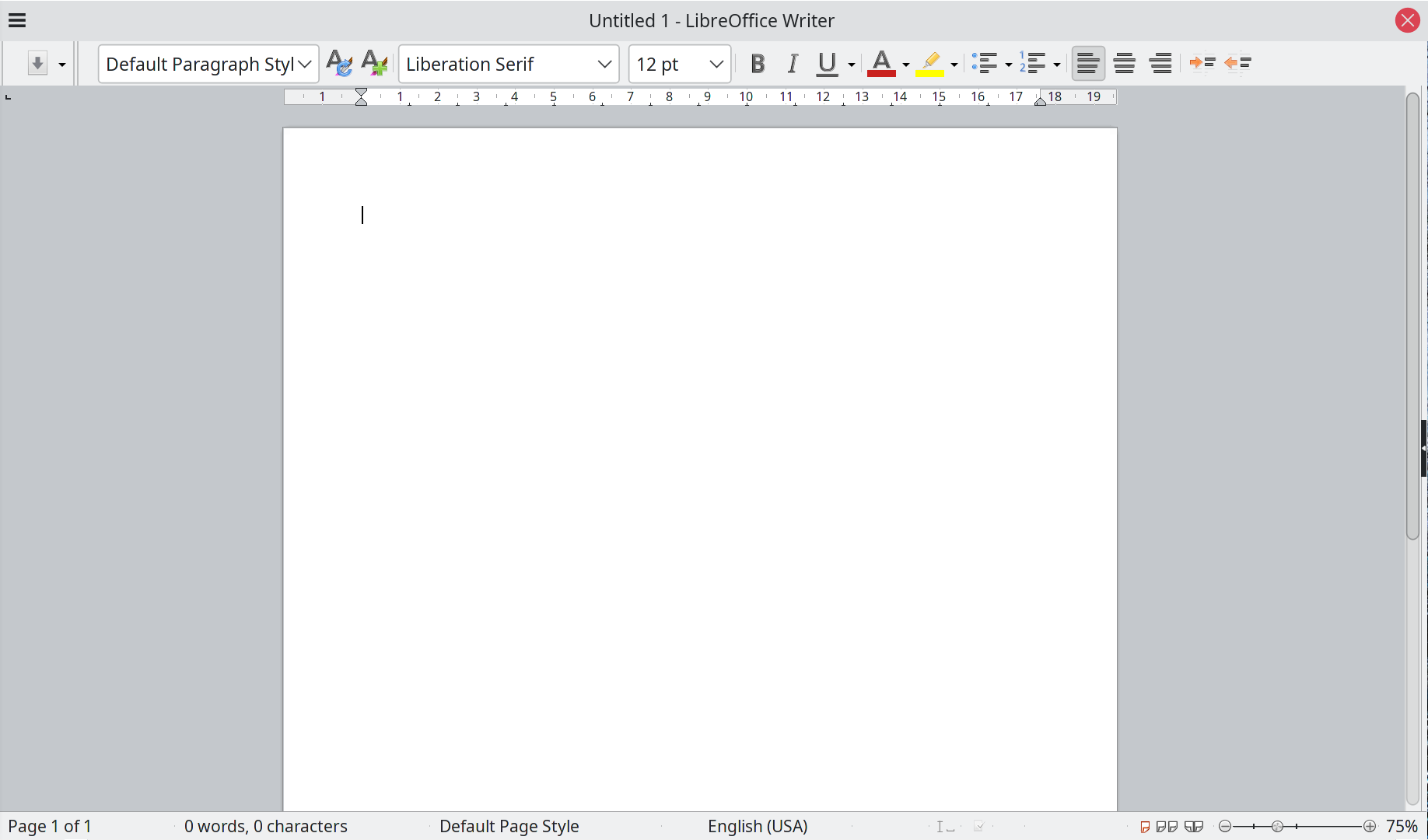This screenshot has height=840, width=1428.
Task: Click the Decrease Indent icon
Action: coord(1238,64)
